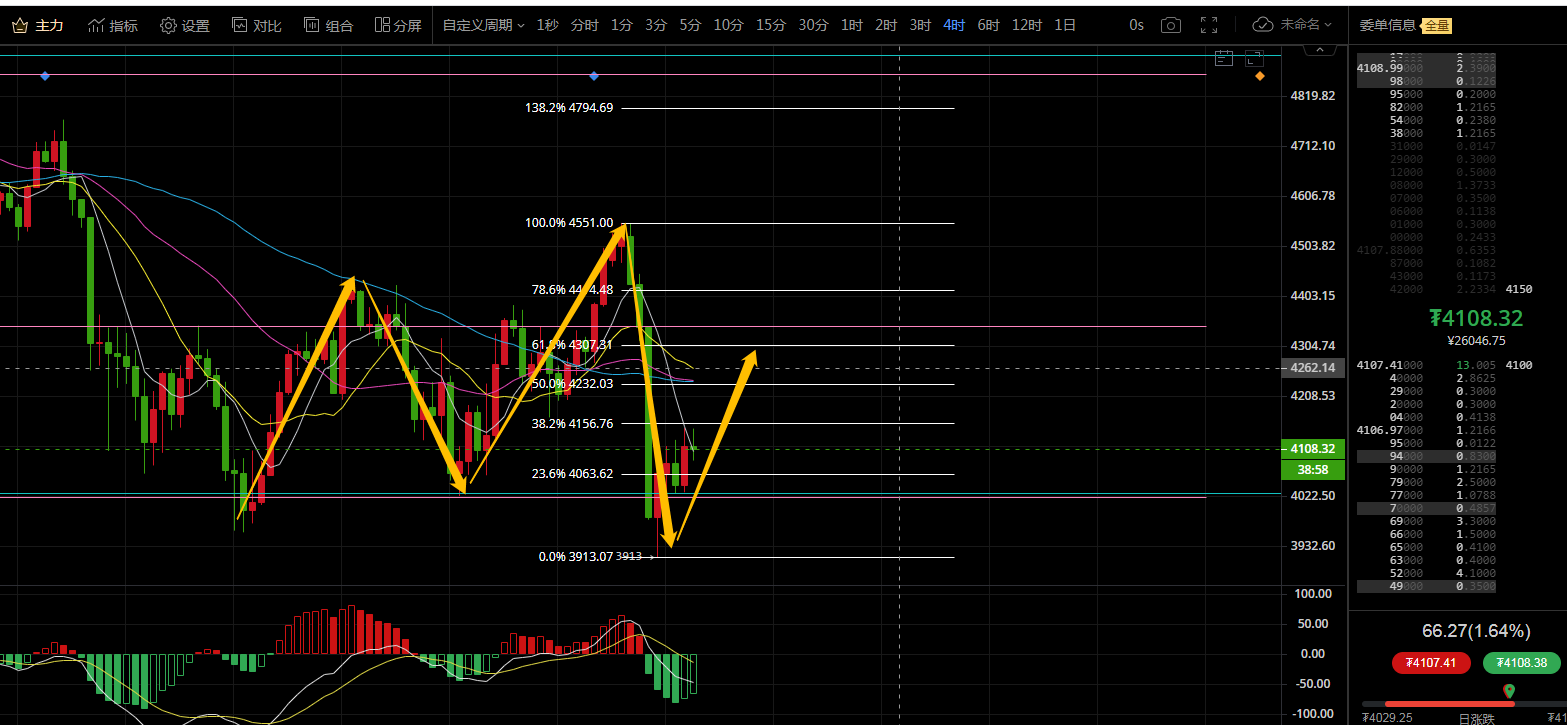Open the 设置 settings gear
Viewport: 1567px width, 725px height.
[184, 25]
